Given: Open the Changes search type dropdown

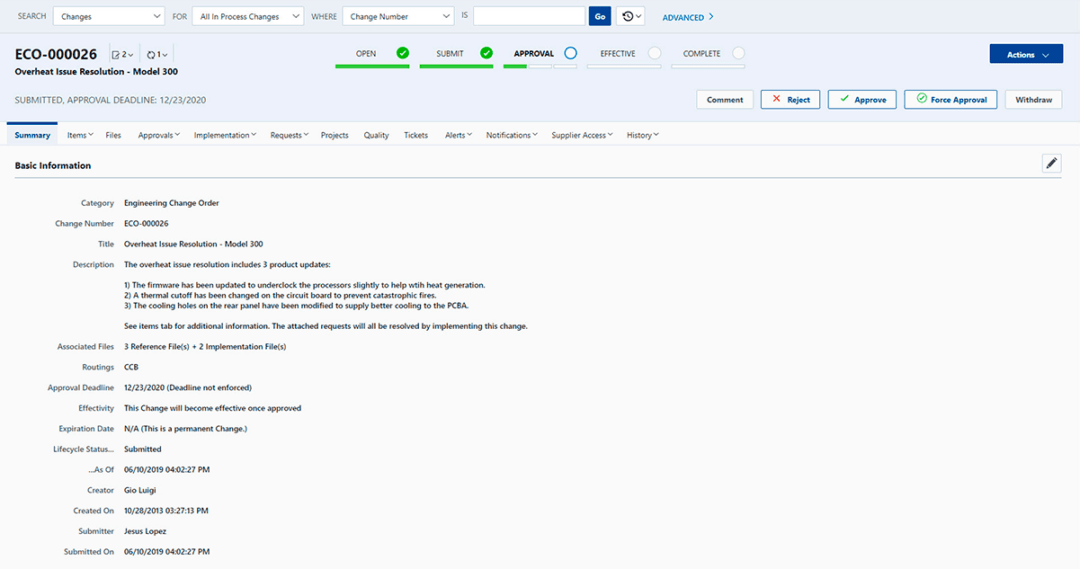Looking at the screenshot, I should (x=109, y=17).
